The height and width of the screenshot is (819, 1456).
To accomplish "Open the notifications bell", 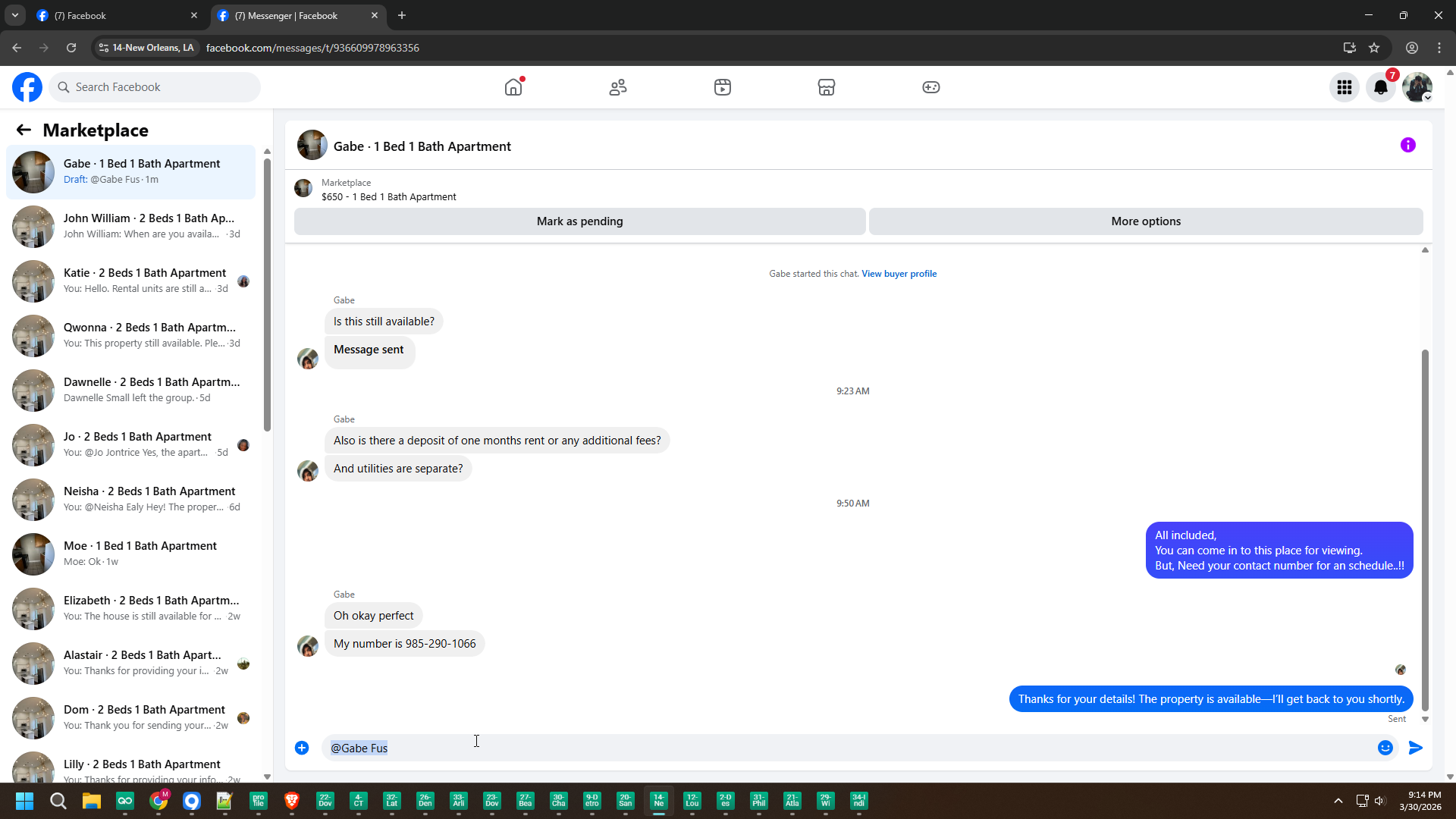I will tap(1381, 87).
